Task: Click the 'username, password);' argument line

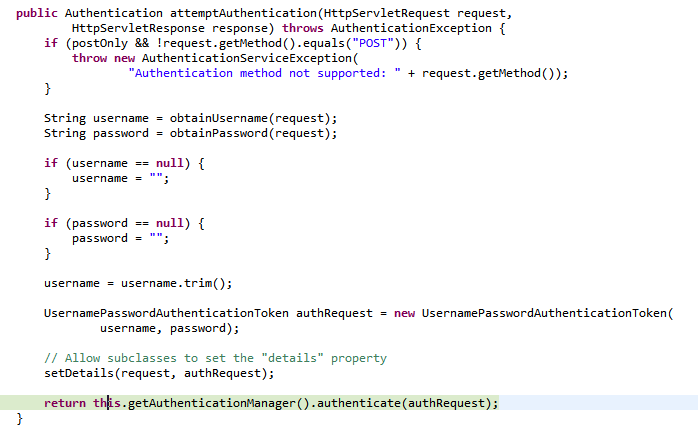Action: point(170,329)
